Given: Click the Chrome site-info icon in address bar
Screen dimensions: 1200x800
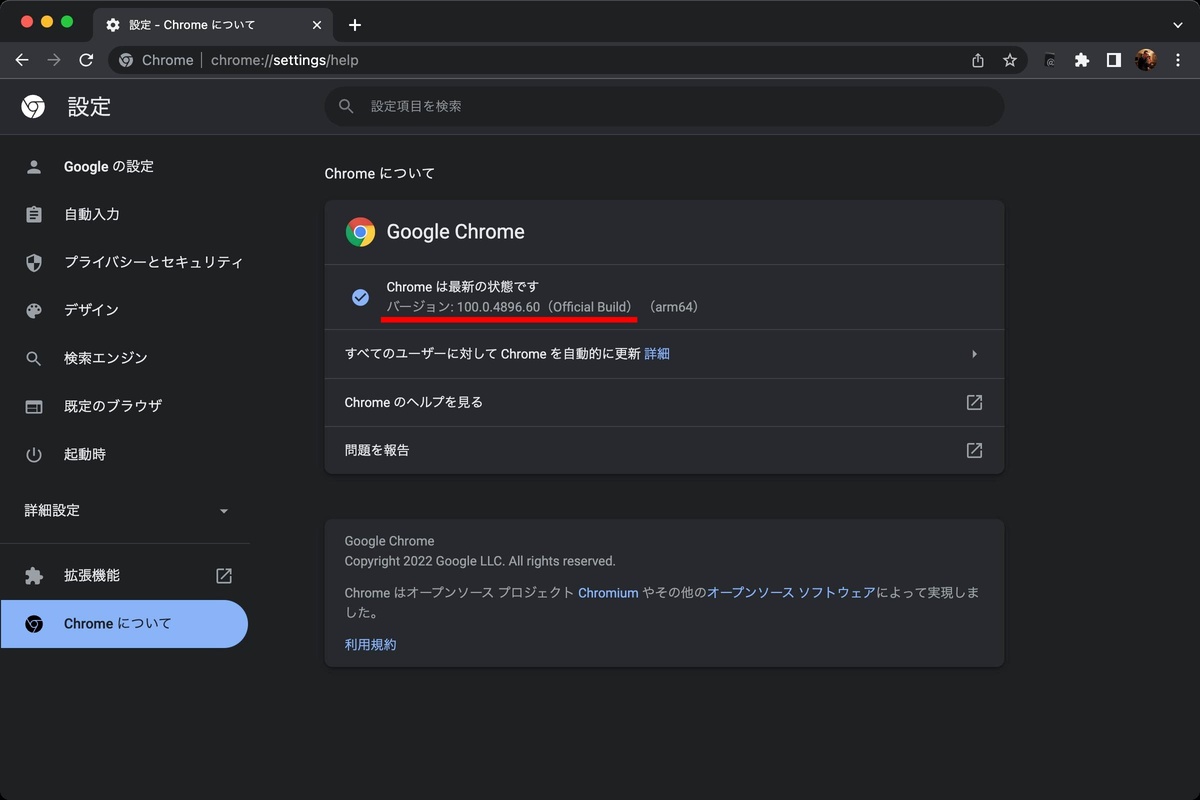Looking at the screenshot, I should coord(126,60).
